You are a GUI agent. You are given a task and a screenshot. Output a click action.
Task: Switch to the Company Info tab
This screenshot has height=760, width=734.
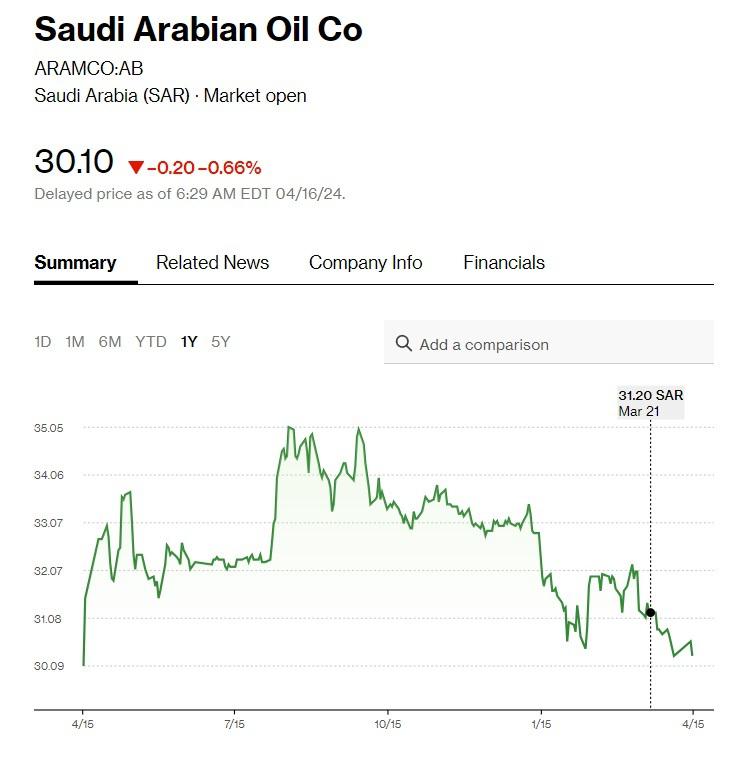(x=365, y=263)
